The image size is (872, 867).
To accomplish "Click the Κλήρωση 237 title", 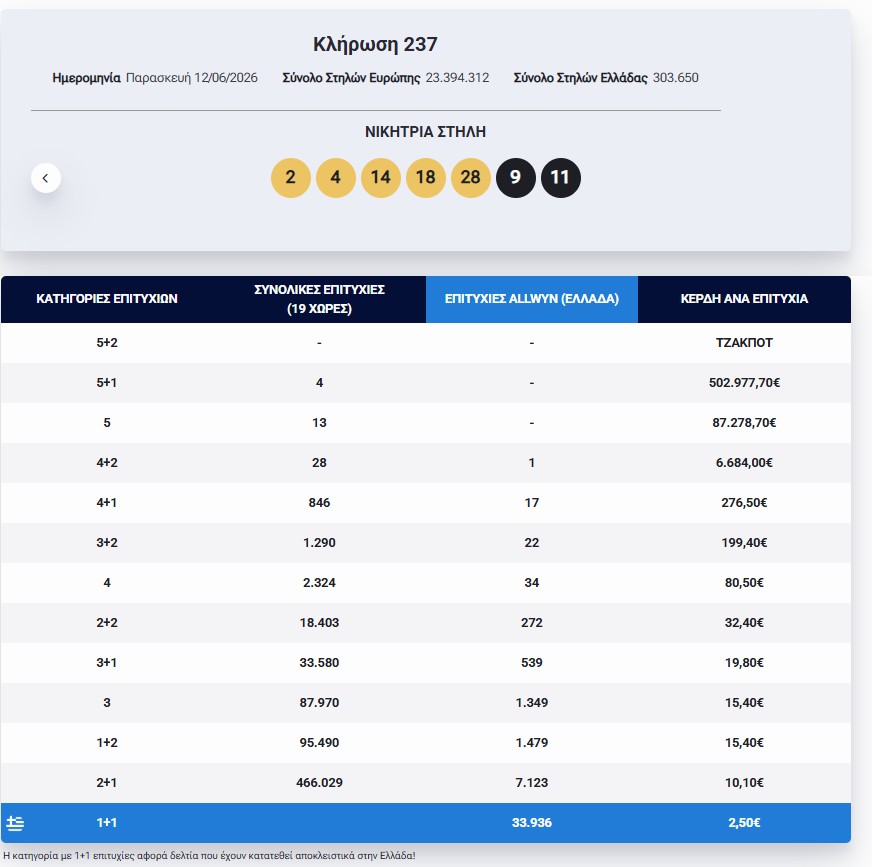I will (375, 44).
